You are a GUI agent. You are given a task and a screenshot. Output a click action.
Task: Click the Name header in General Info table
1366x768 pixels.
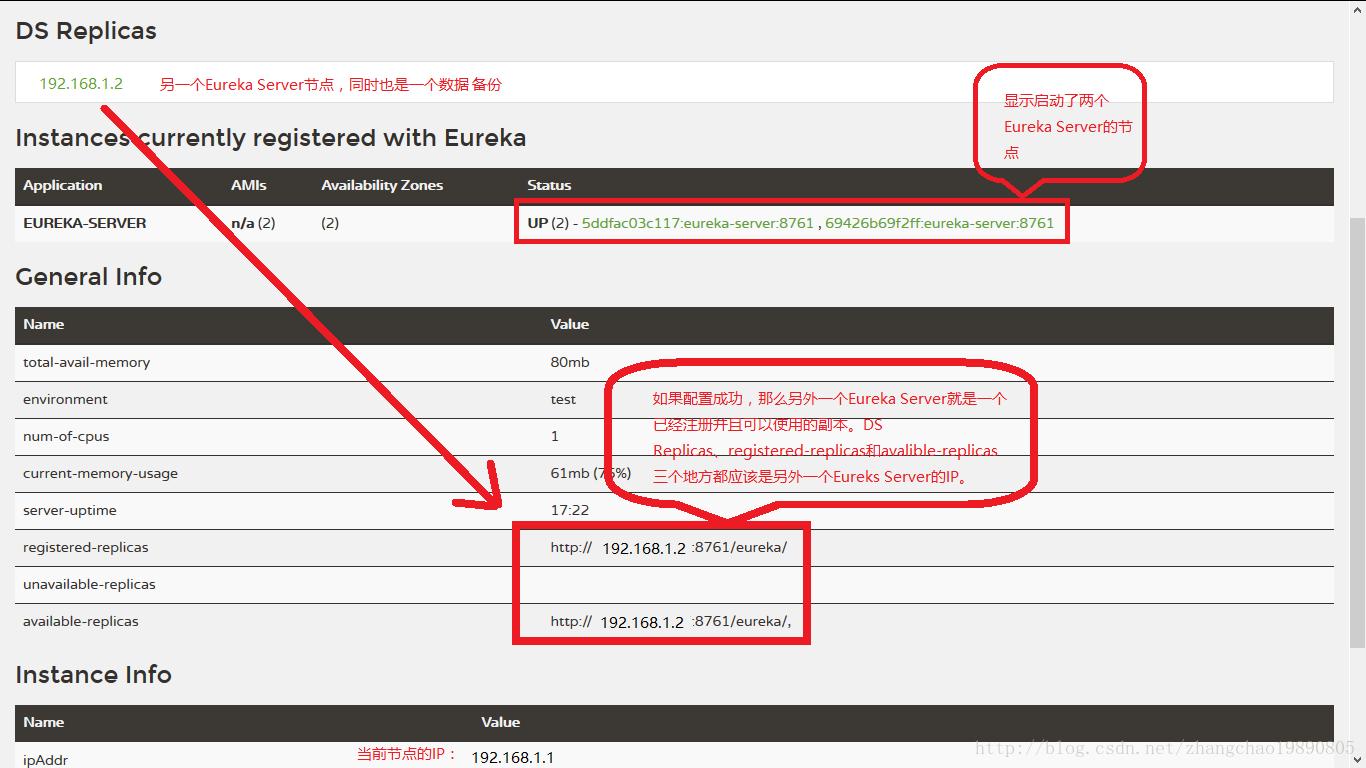(44, 324)
